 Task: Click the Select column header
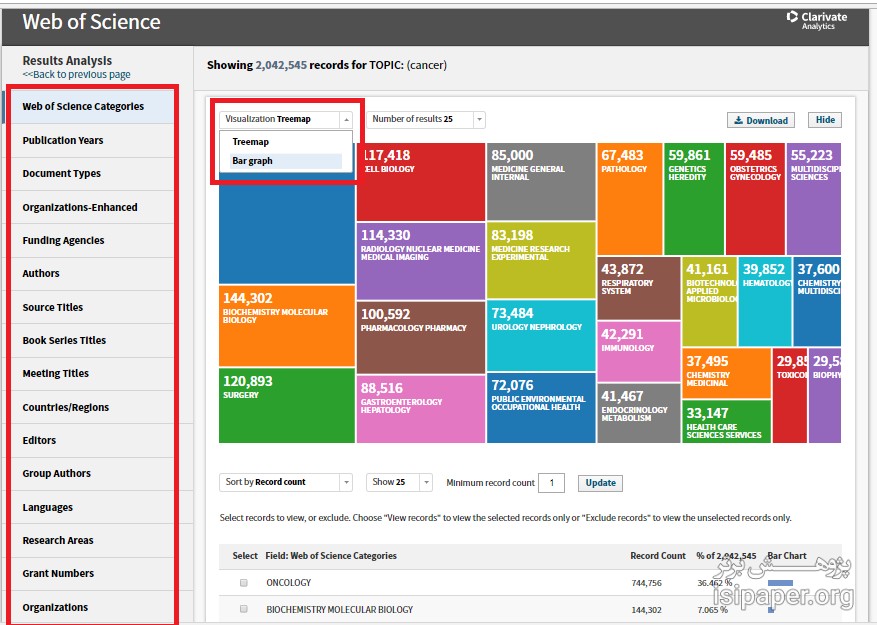click(x=245, y=556)
